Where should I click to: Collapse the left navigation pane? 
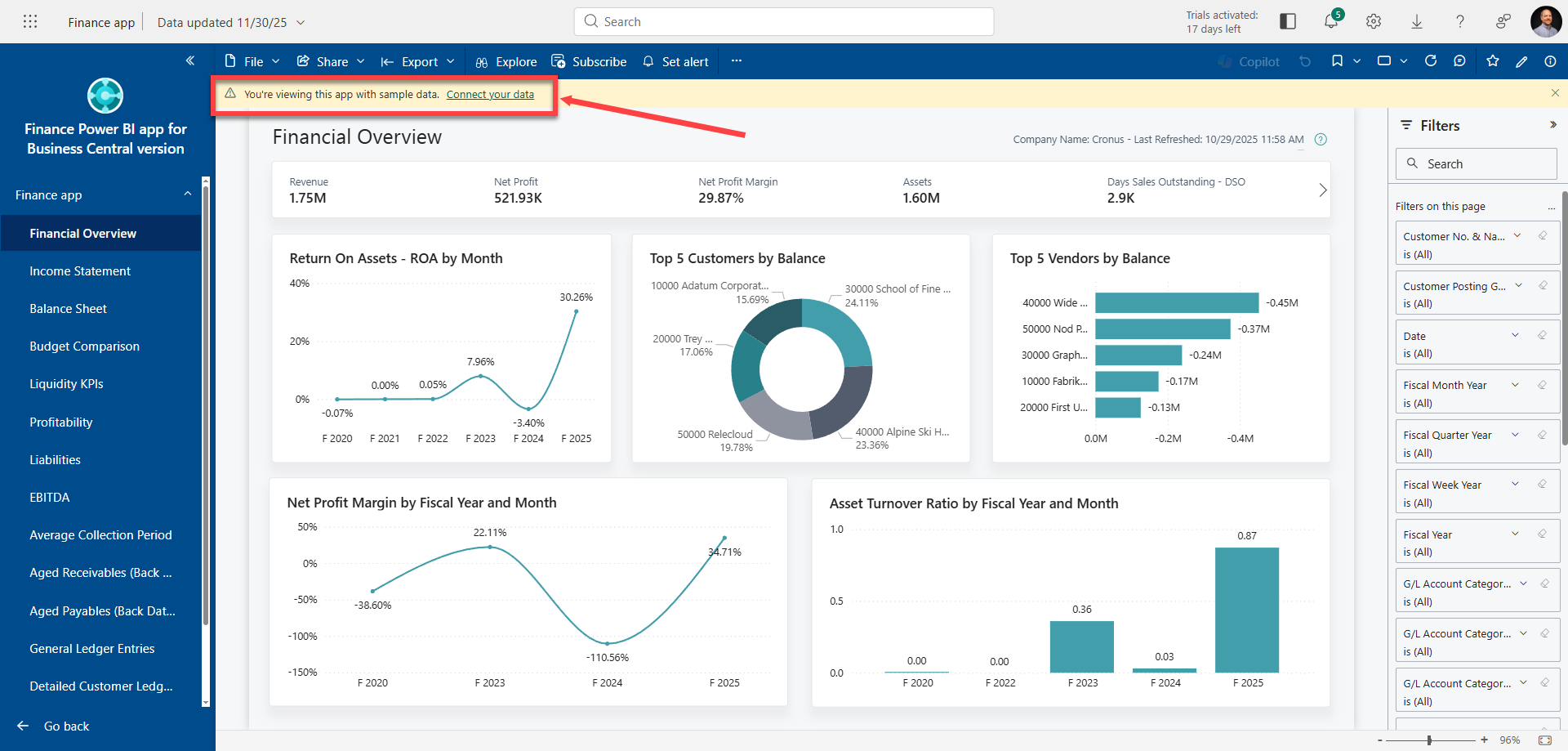click(x=190, y=60)
